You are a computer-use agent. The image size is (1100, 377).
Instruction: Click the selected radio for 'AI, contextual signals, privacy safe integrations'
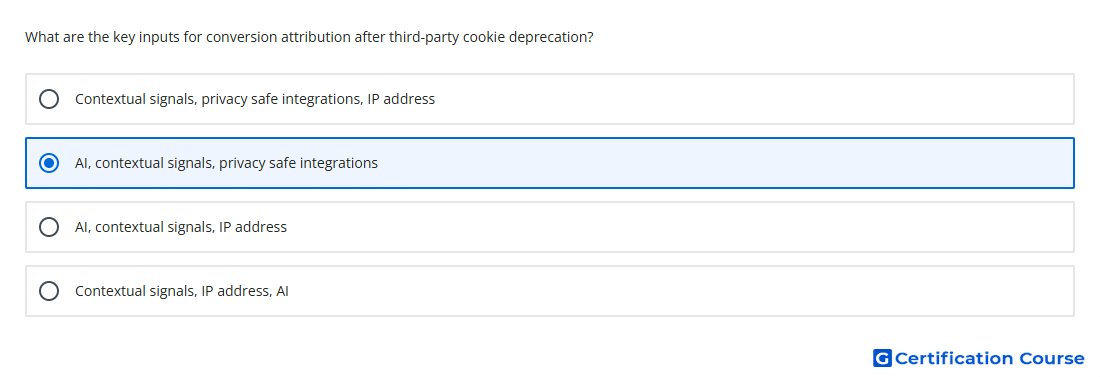click(x=49, y=163)
